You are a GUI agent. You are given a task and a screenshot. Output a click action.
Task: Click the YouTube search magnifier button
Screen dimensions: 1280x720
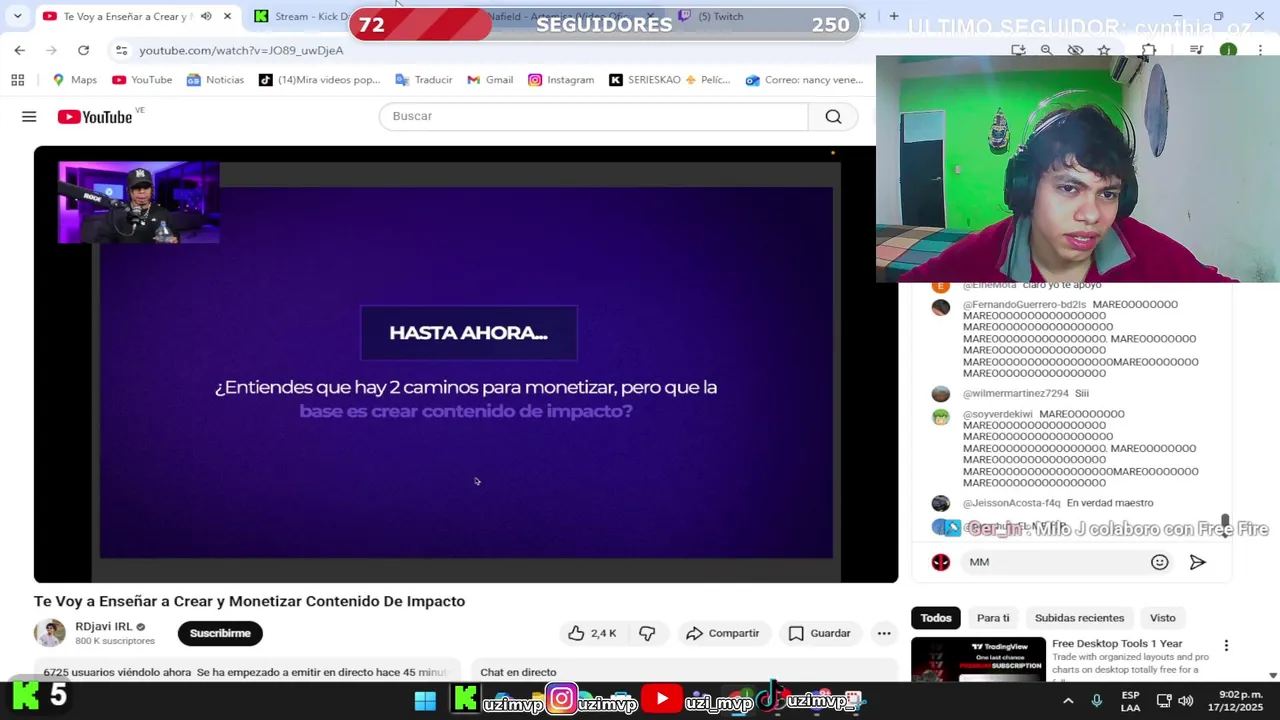coord(833,116)
